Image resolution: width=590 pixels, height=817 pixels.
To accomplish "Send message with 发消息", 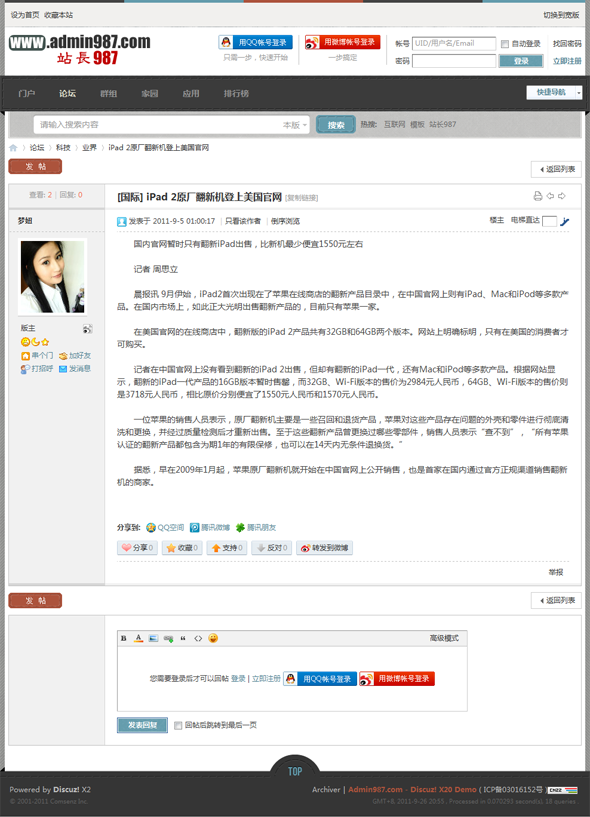I will pos(75,368).
